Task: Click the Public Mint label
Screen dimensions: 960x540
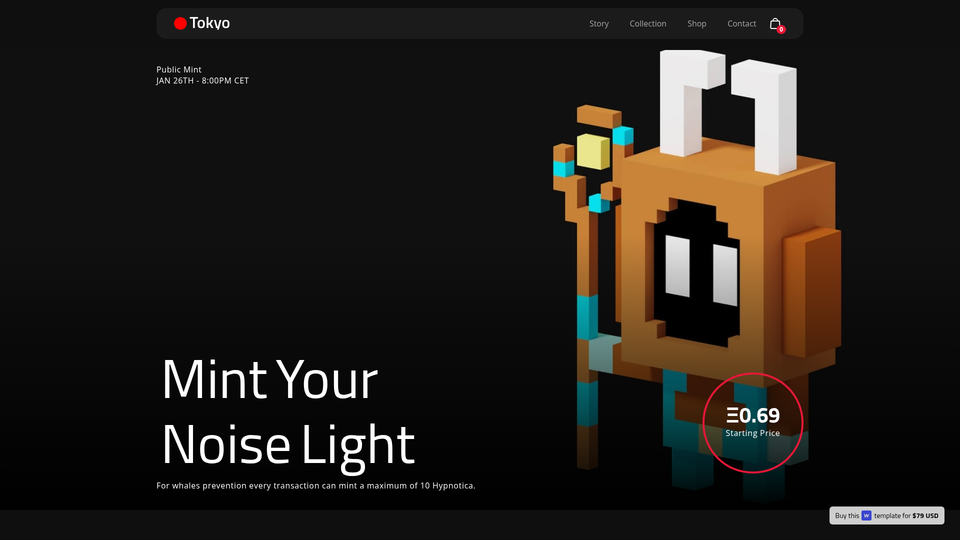Action: (179, 70)
